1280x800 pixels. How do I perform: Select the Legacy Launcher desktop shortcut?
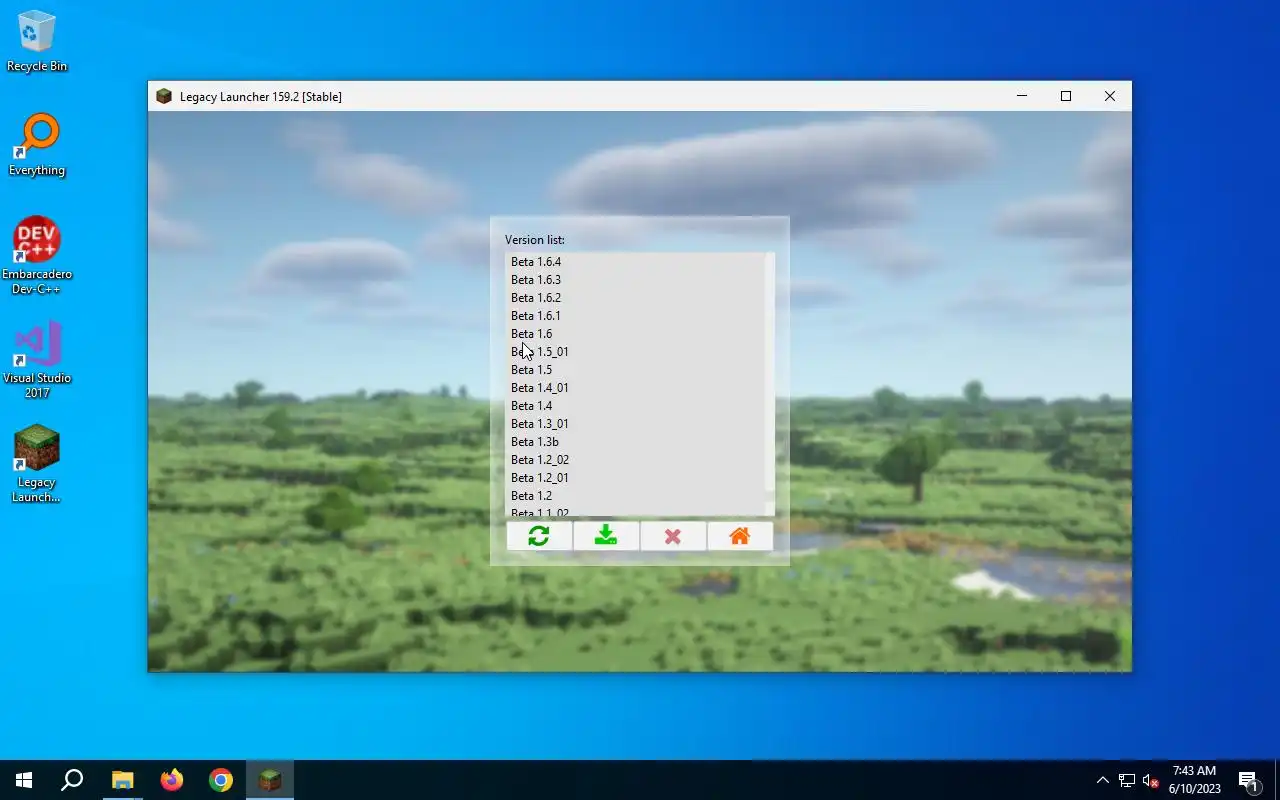click(x=37, y=464)
